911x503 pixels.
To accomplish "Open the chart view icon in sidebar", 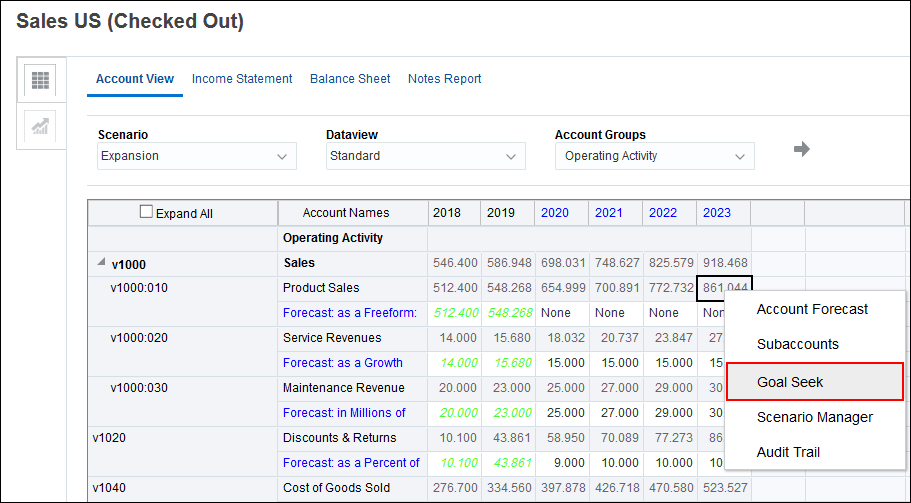I will point(42,126).
